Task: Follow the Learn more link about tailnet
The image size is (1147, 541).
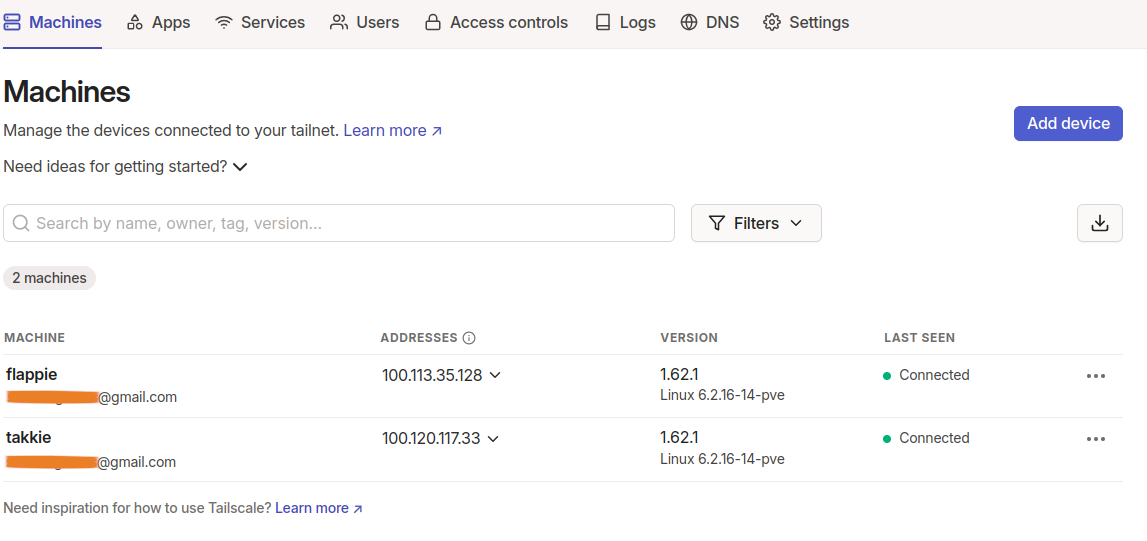Action: (x=393, y=131)
